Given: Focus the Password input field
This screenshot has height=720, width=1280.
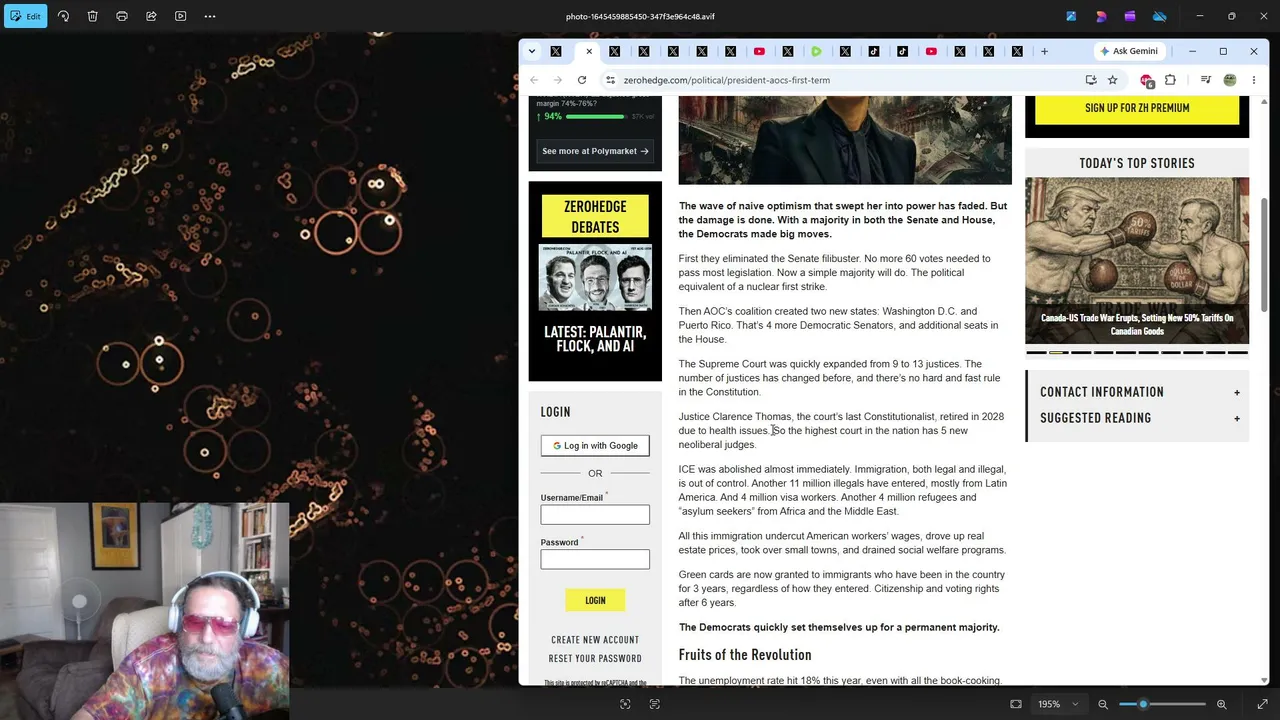Looking at the screenshot, I should tap(595, 559).
